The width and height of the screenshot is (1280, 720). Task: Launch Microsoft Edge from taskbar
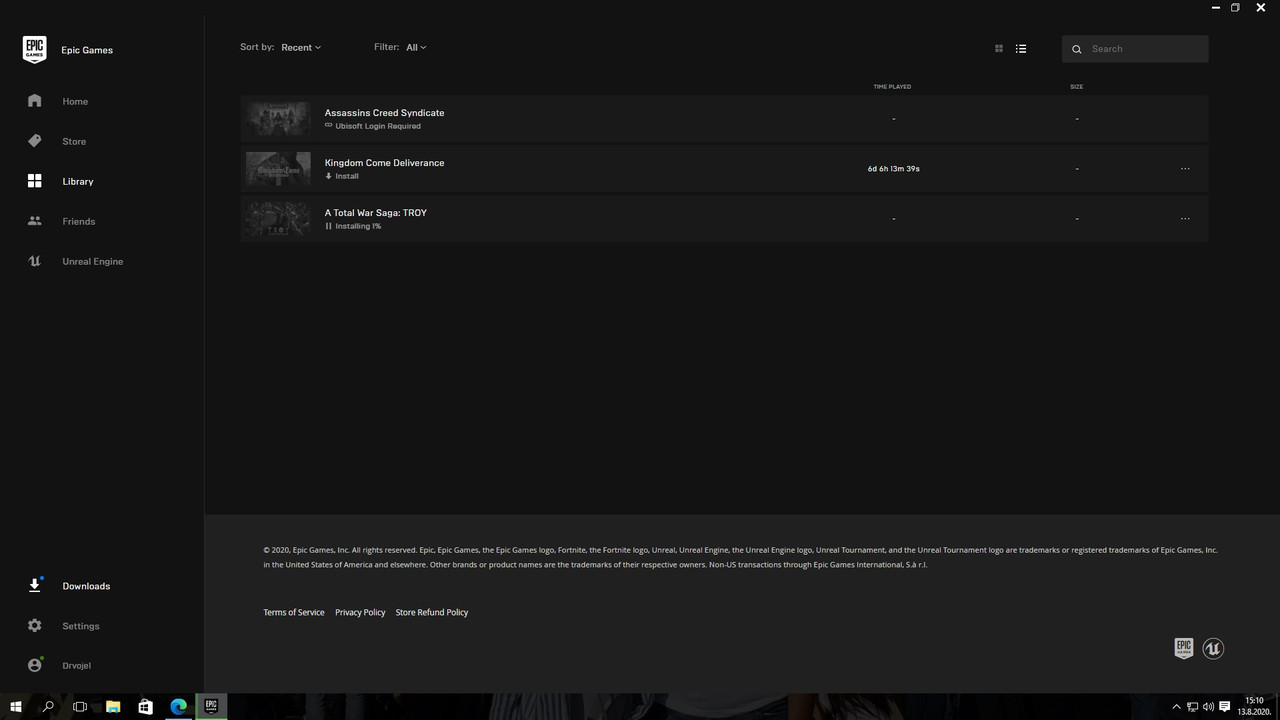click(x=178, y=706)
